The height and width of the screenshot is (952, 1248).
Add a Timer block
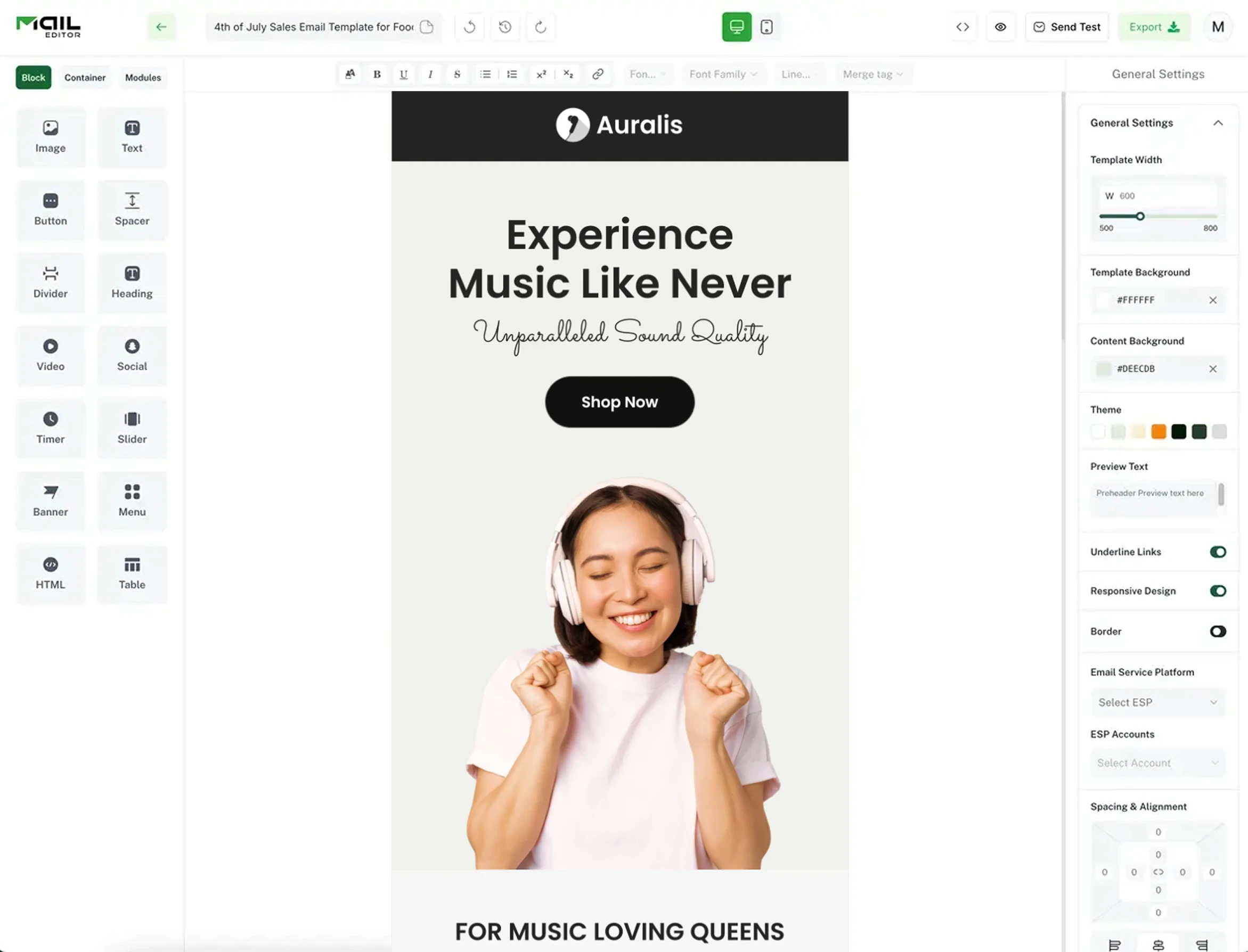[51, 428]
